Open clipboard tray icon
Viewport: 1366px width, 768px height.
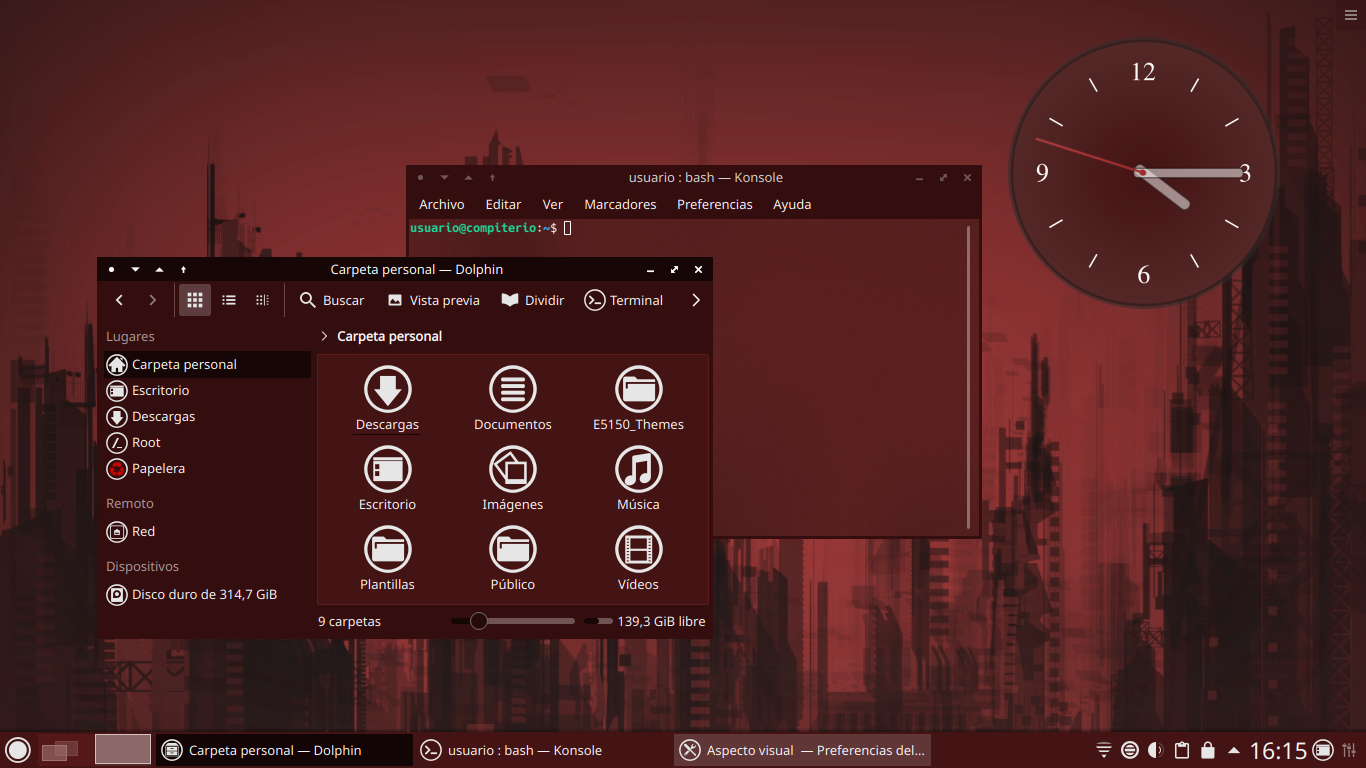point(1182,750)
